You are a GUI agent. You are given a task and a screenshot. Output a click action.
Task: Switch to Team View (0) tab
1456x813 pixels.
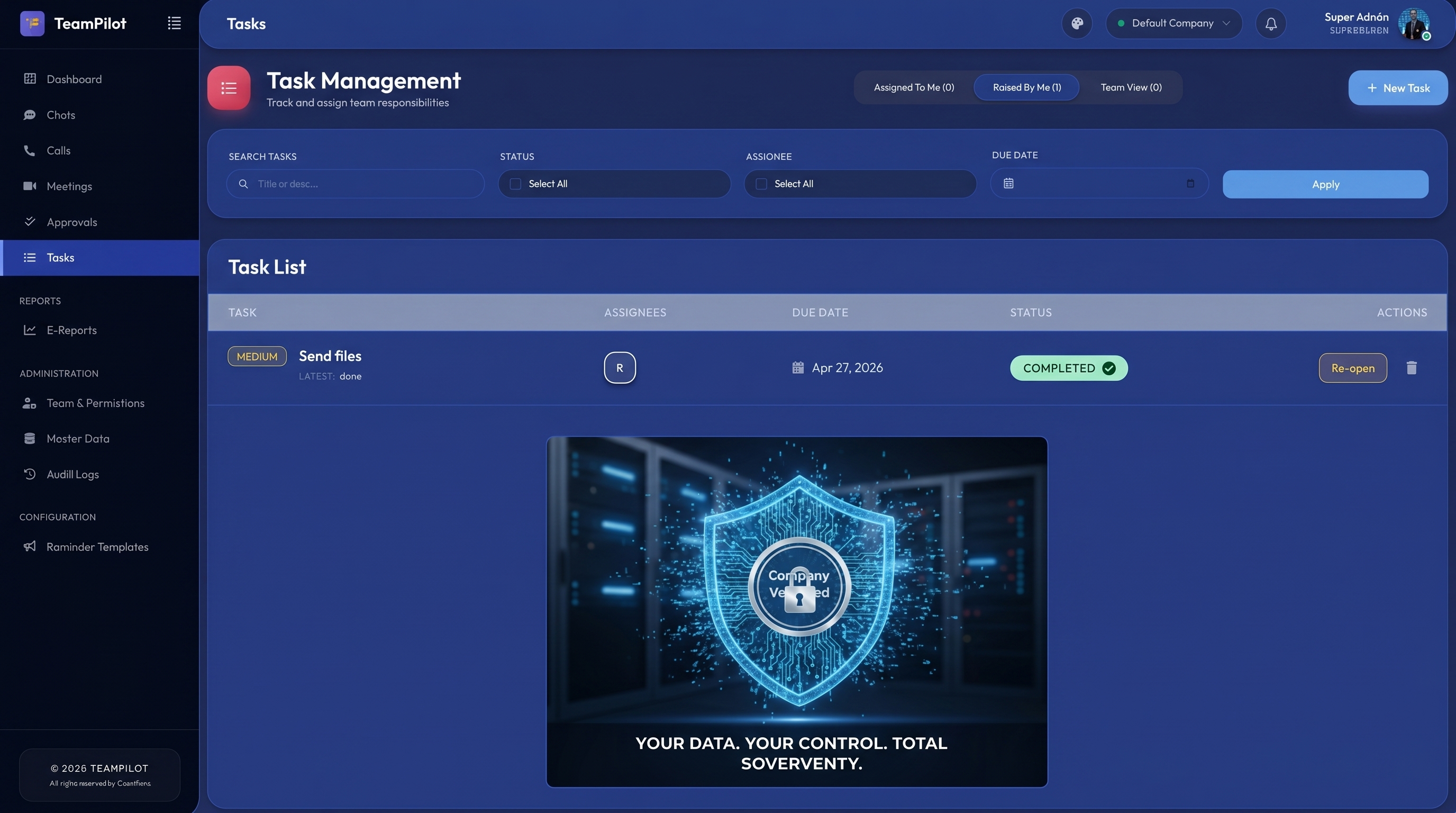click(1131, 88)
